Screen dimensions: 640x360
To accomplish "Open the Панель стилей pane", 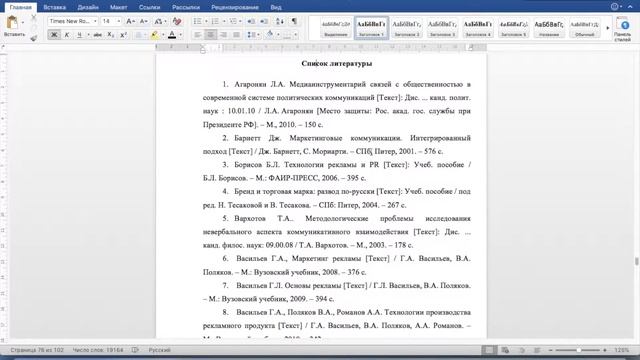I will 622,29.
